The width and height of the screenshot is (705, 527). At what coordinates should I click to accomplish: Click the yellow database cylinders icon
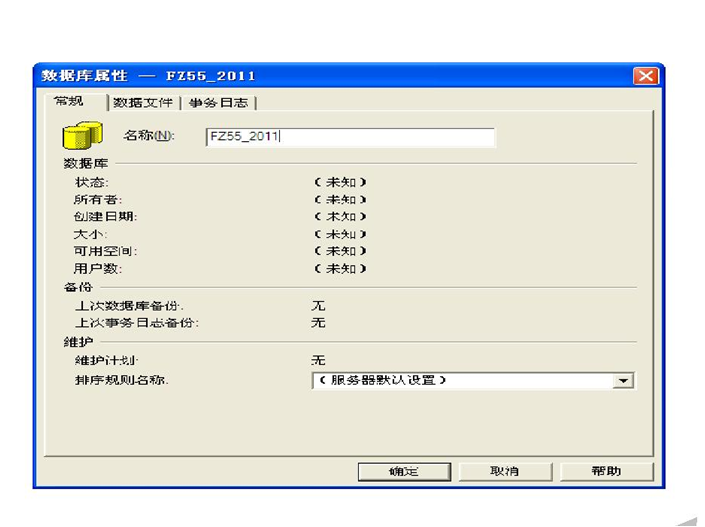[83, 135]
